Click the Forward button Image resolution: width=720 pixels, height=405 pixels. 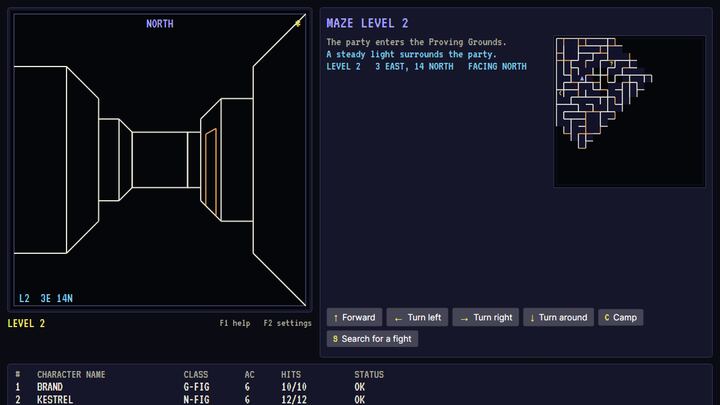tap(354, 317)
